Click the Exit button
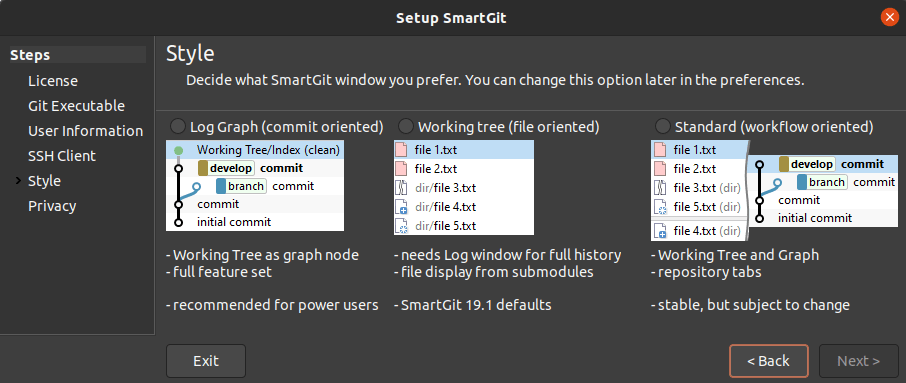The image size is (906, 383). [206, 361]
